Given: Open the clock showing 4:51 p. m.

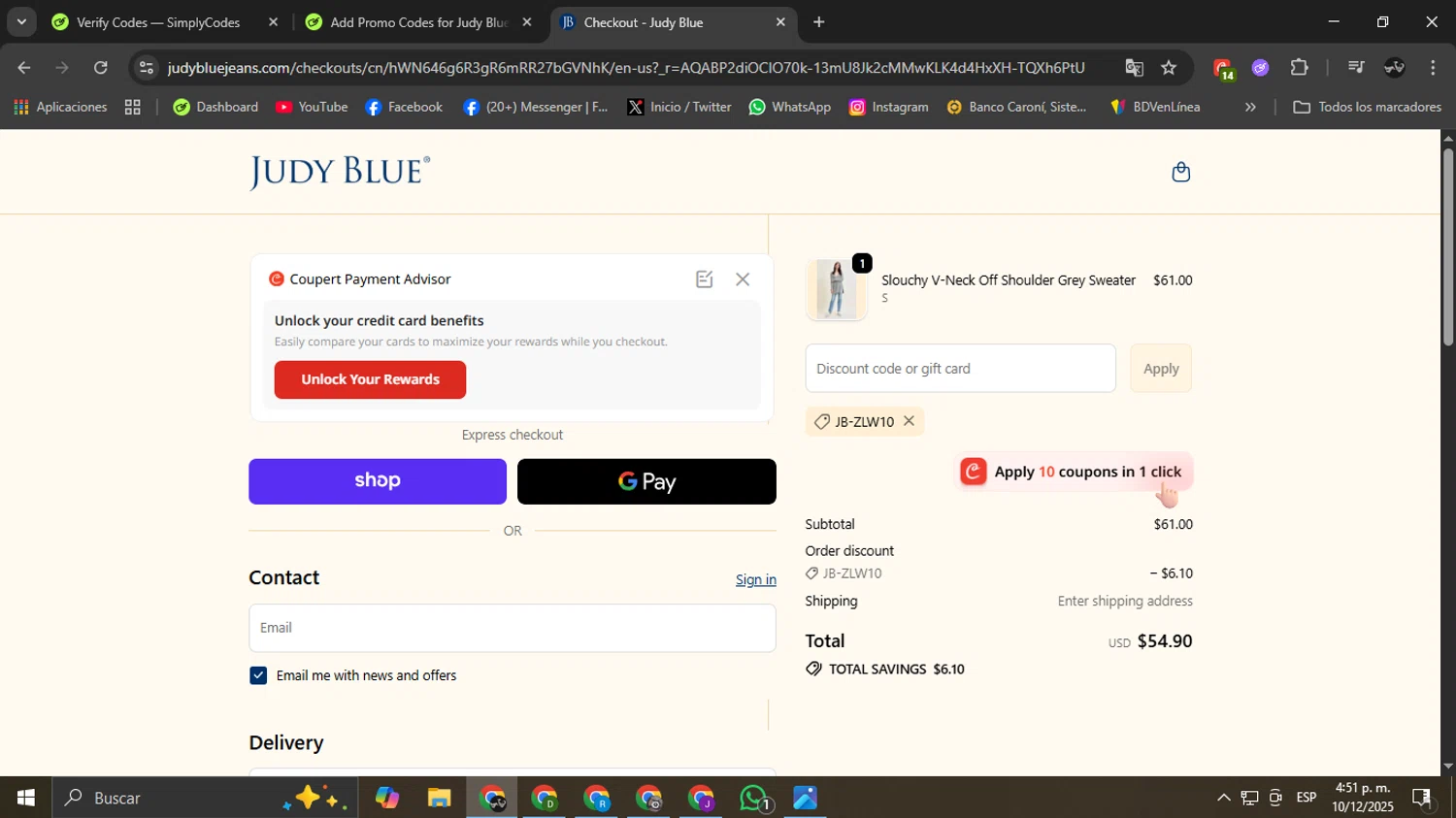Looking at the screenshot, I should tap(1362, 798).
